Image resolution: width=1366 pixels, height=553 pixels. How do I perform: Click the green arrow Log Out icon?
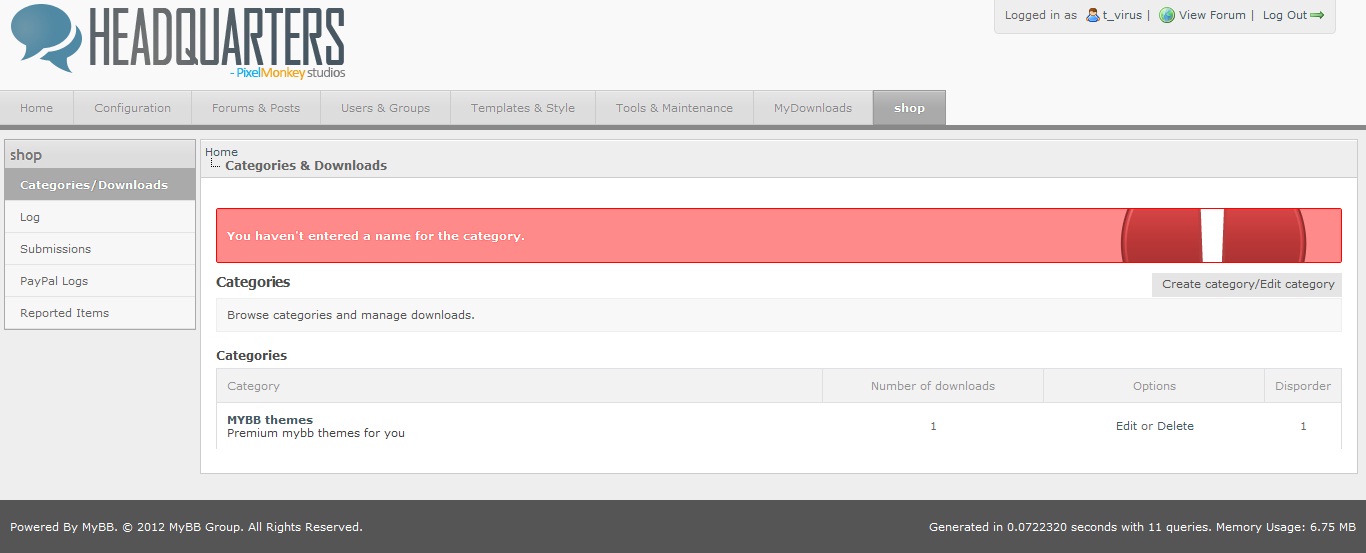tap(1317, 15)
